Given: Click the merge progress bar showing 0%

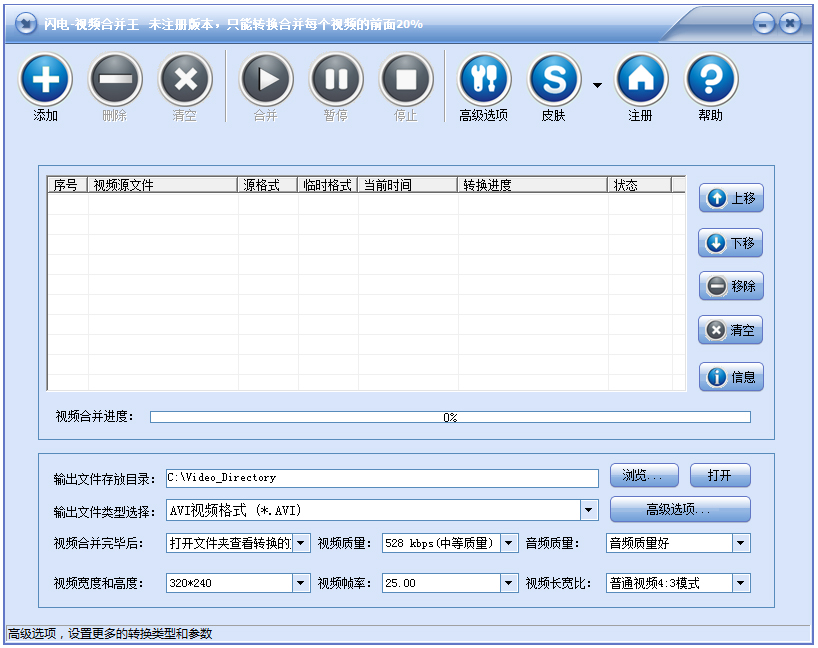Looking at the screenshot, I should 450,417.
